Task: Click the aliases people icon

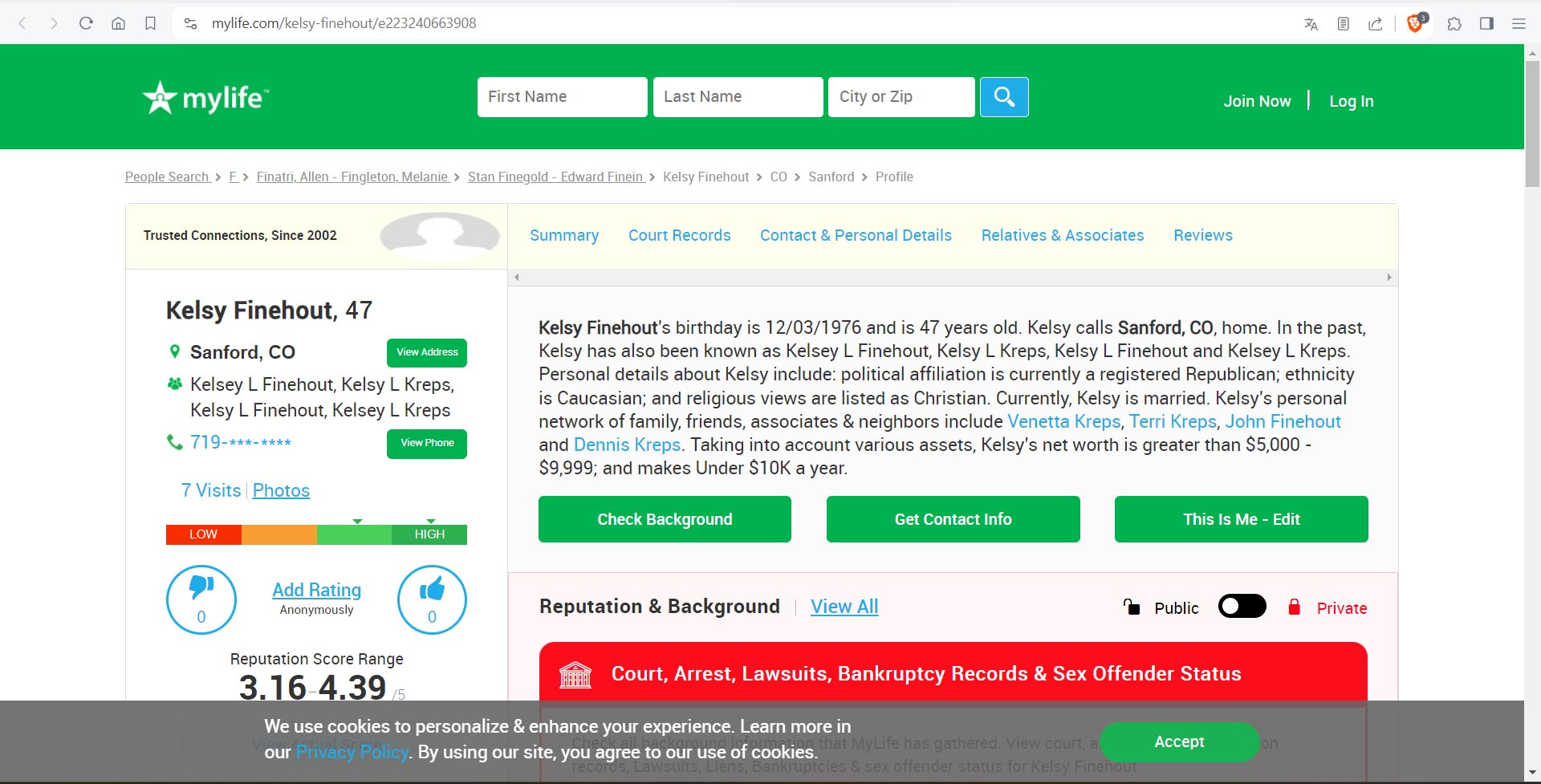Action: point(174,384)
